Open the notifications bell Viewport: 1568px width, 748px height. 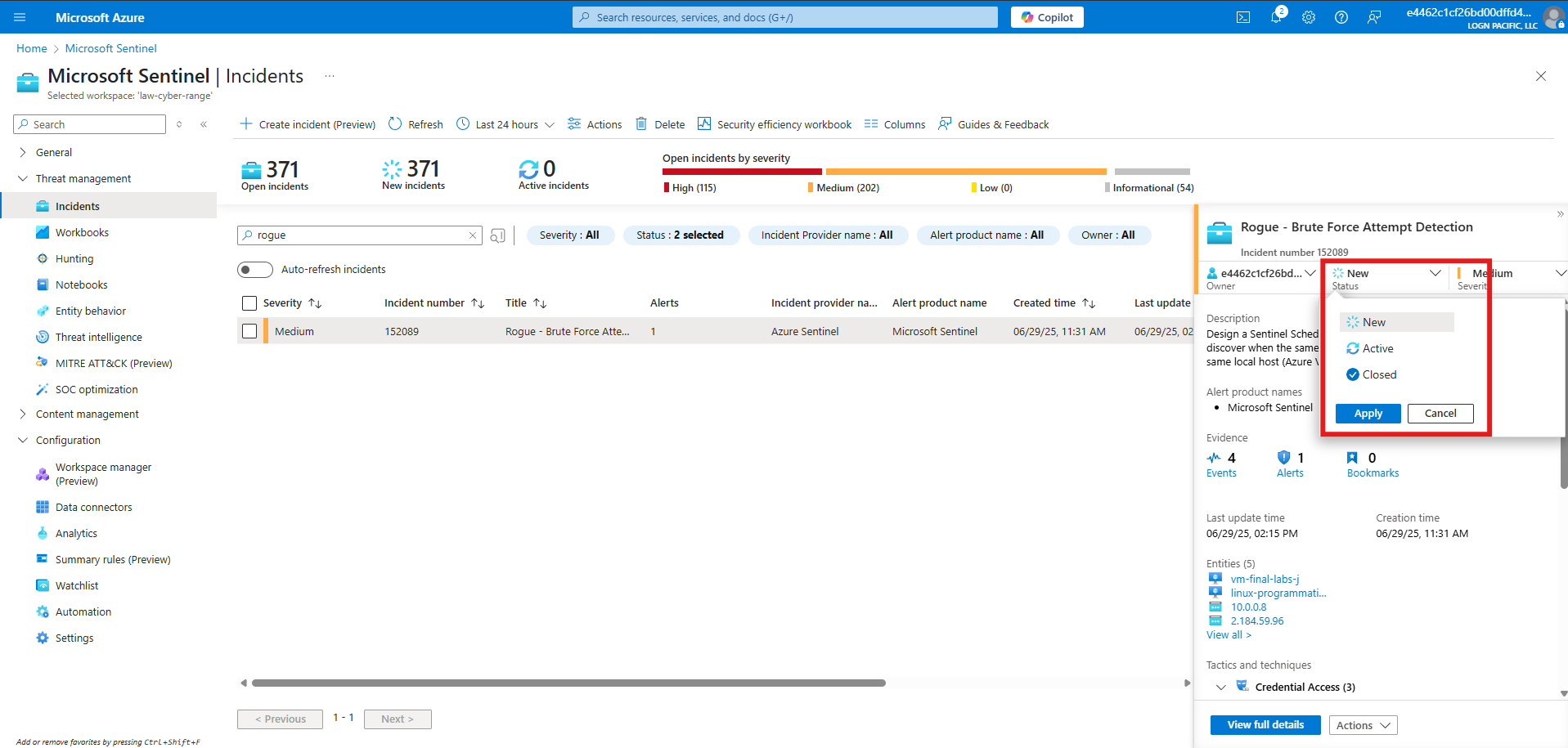(x=1276, y=17)
